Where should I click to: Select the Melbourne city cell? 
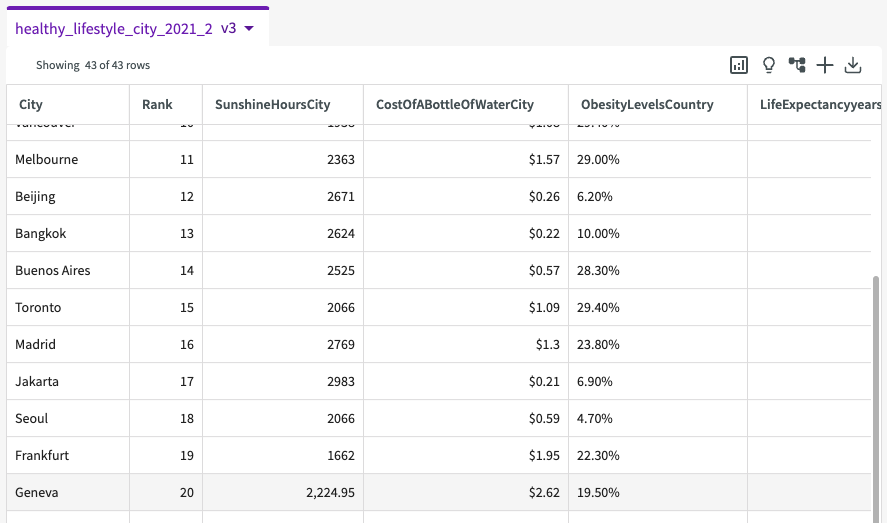pyautogui.click(x=68, y=159)
